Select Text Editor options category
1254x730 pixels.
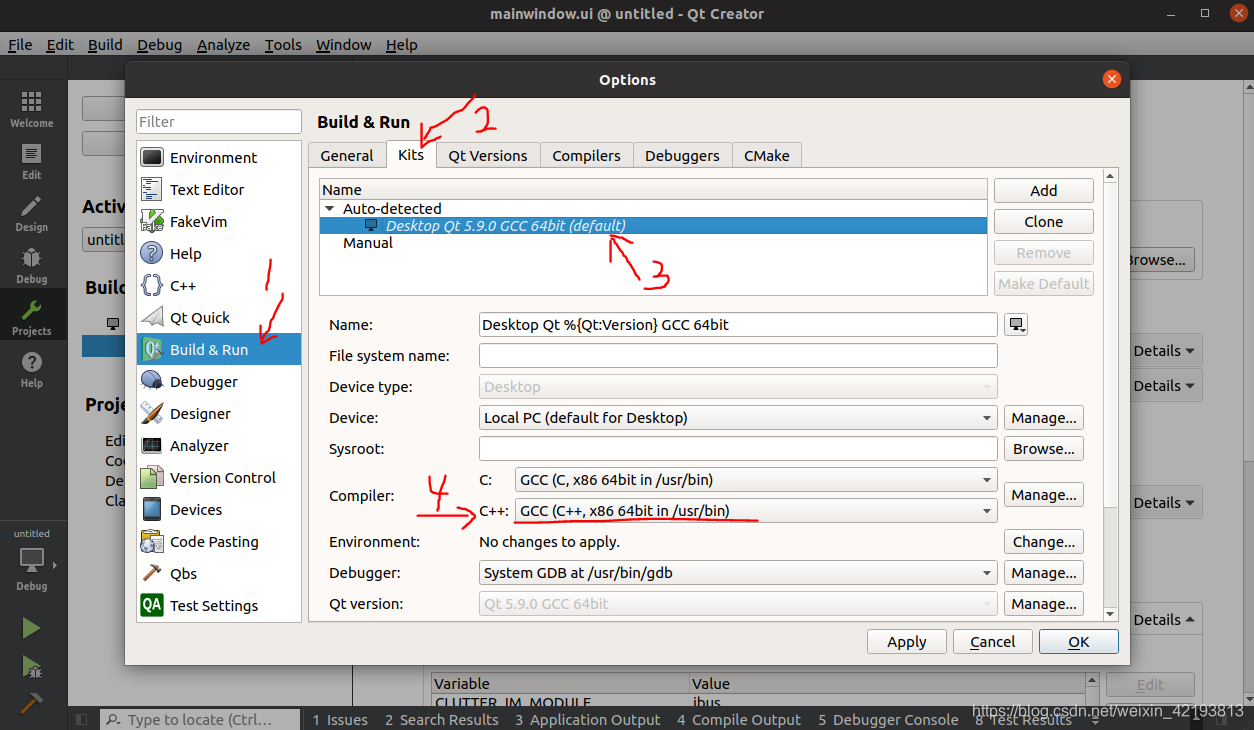(218, 189)
